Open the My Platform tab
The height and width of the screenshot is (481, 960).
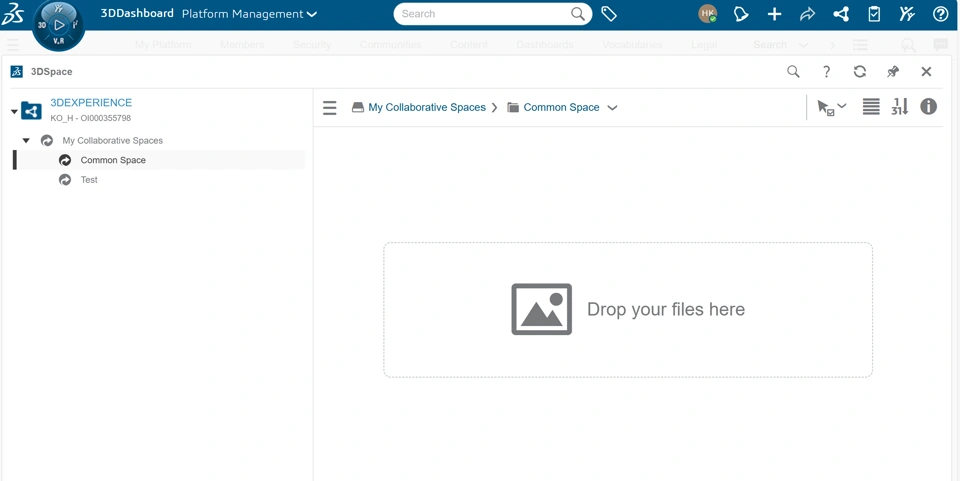click(163, 45)
